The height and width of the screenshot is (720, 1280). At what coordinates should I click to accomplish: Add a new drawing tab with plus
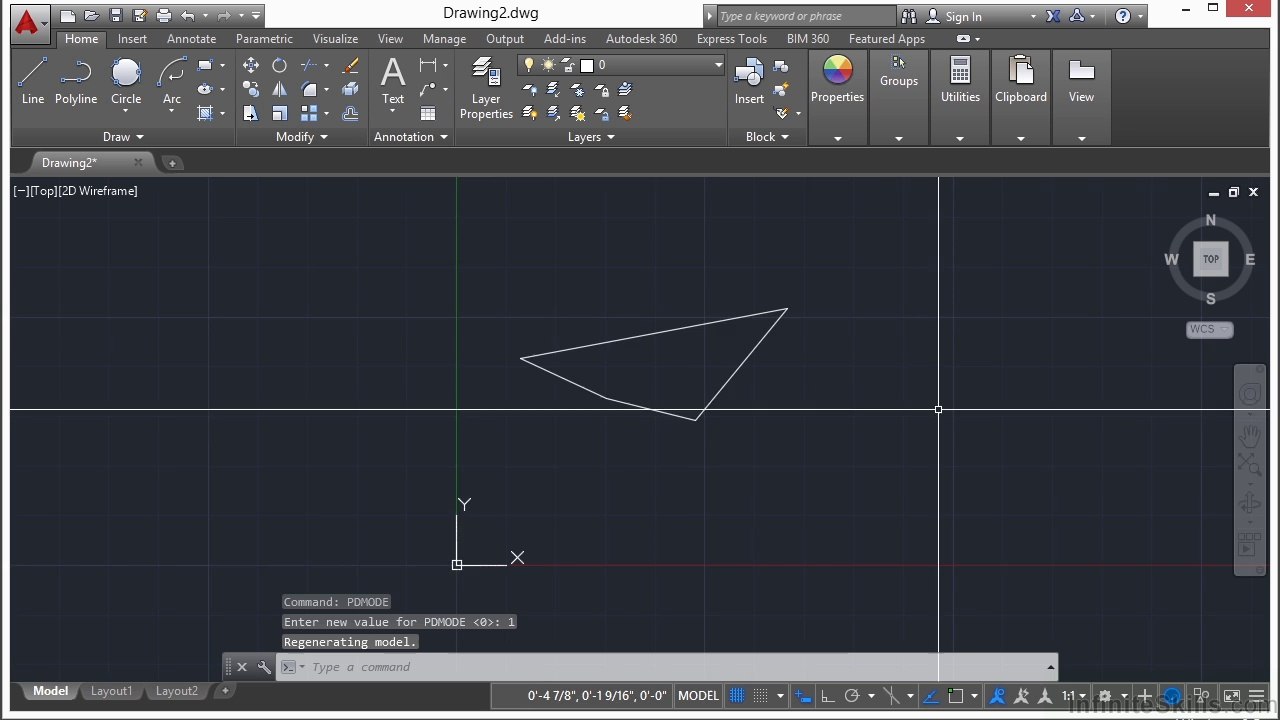(x=172, y=163)
